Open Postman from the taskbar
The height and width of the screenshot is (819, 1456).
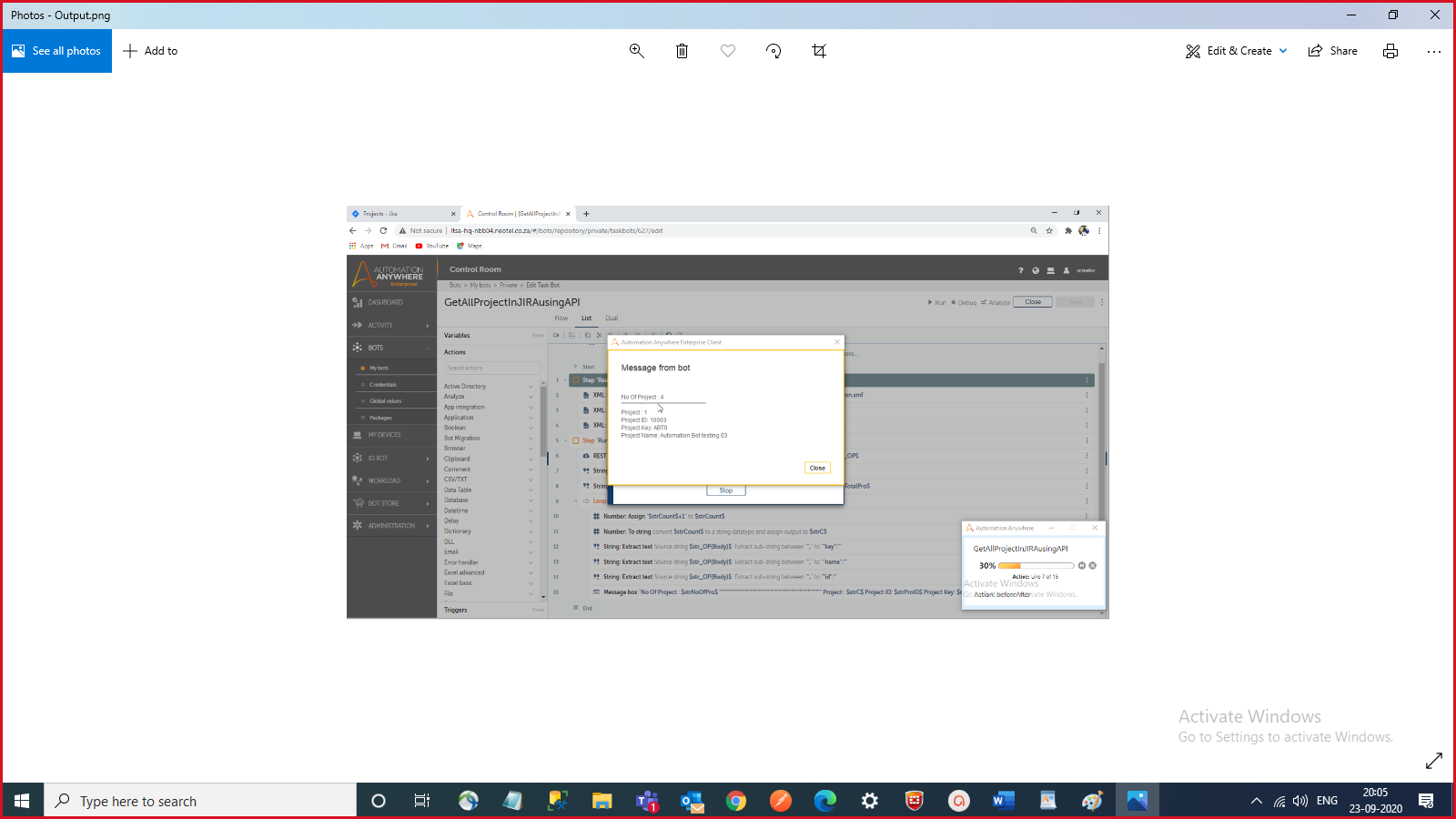point(781,801)
